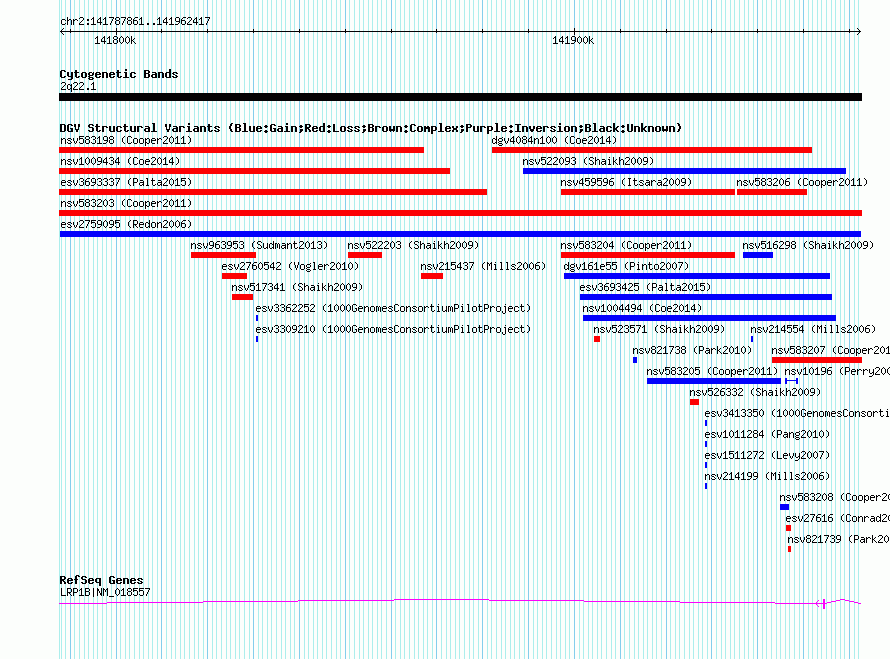
Task: Click the nsv583207 Cooper variant label
Action: pos(830,350)
